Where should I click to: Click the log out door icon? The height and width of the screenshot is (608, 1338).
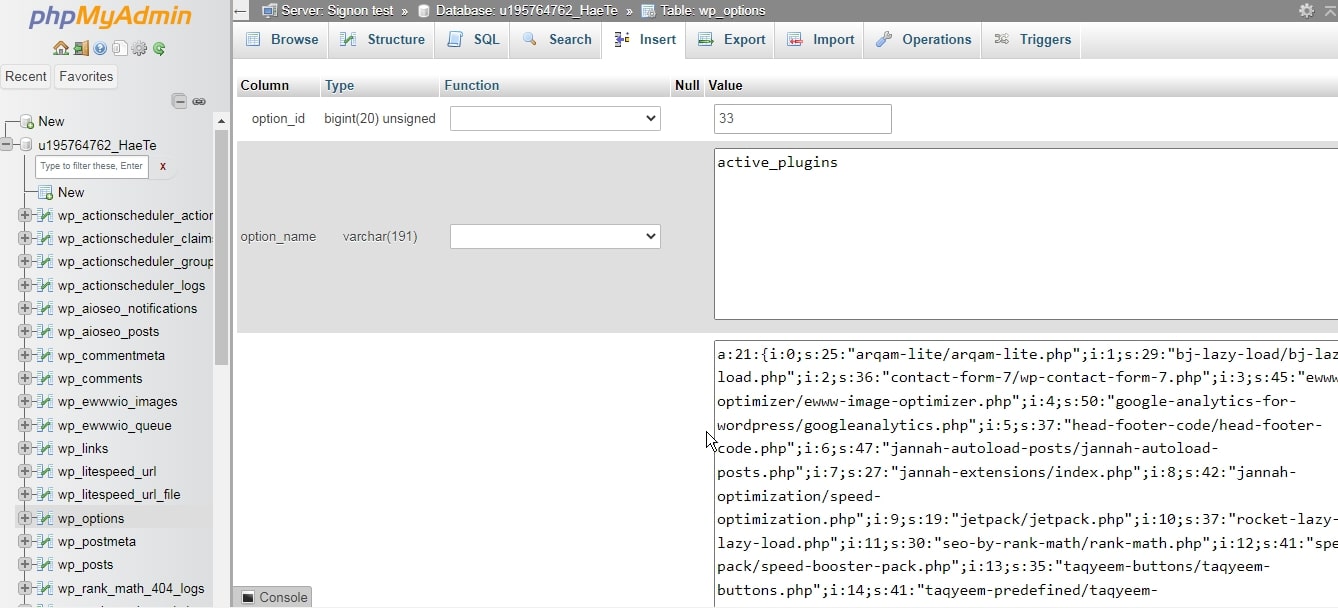click(x=80, y=48)
